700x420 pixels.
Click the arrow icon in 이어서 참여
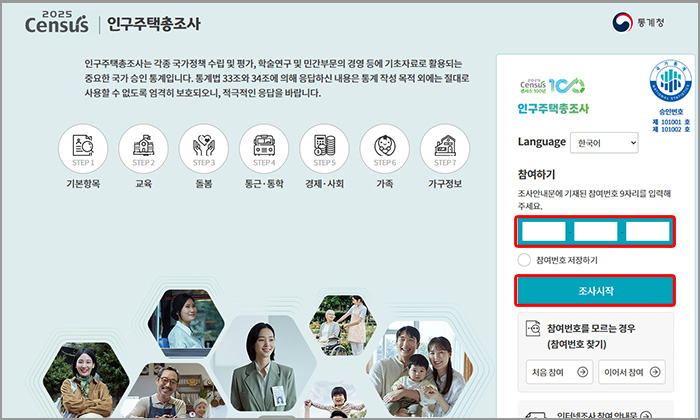point(654,372)
